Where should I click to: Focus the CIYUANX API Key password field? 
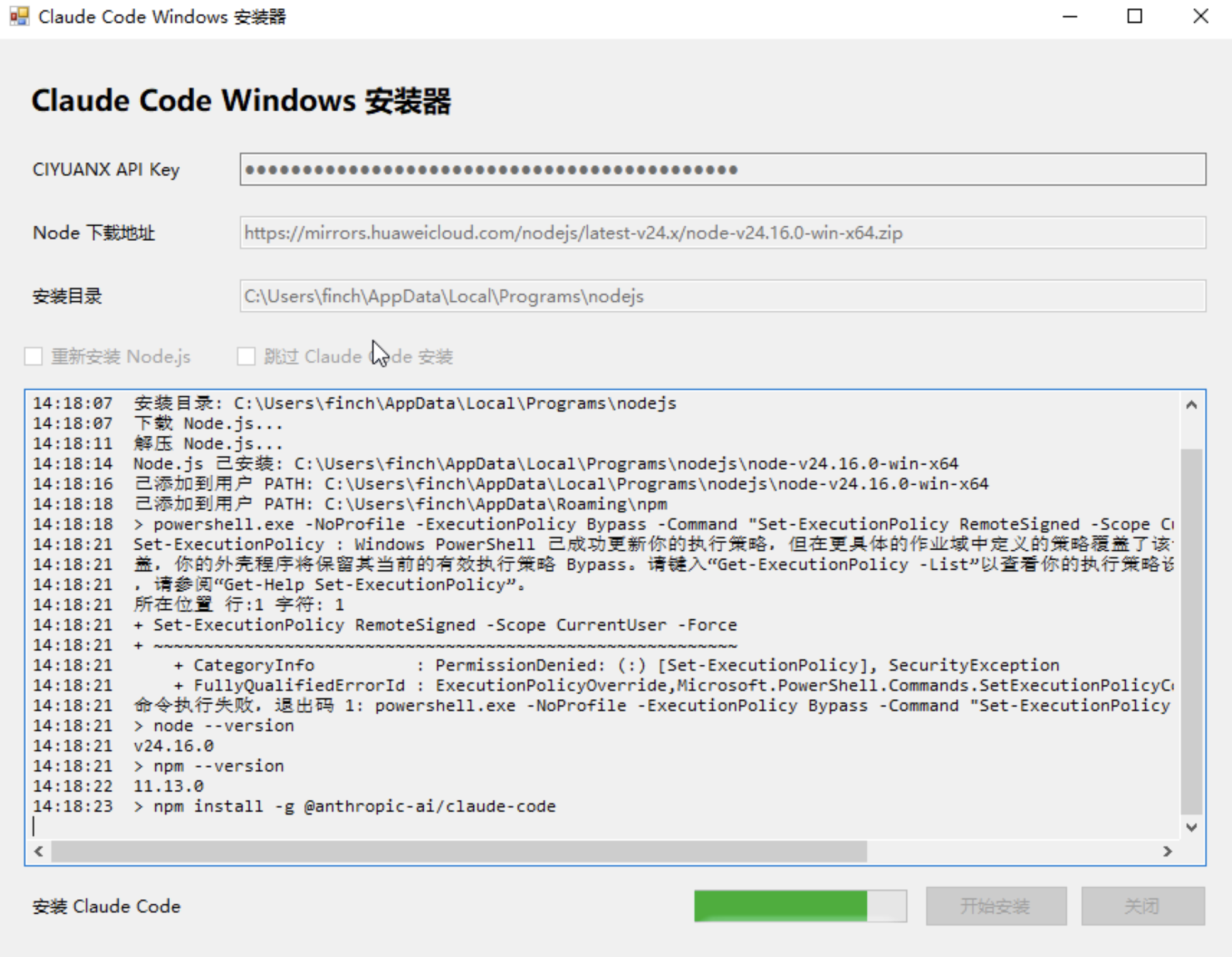tap(722, 169)
